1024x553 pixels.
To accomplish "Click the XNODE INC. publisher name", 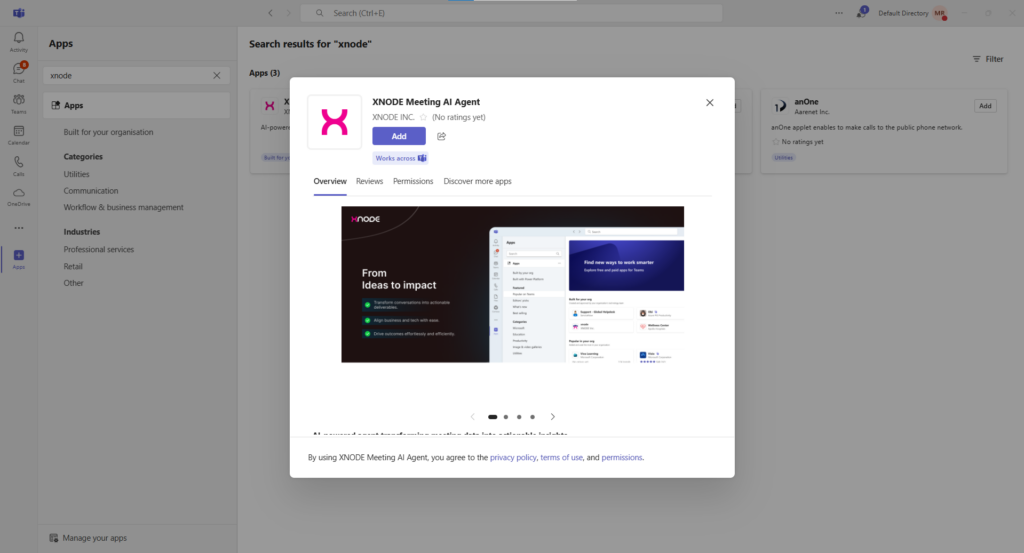I will click(393, 118).
